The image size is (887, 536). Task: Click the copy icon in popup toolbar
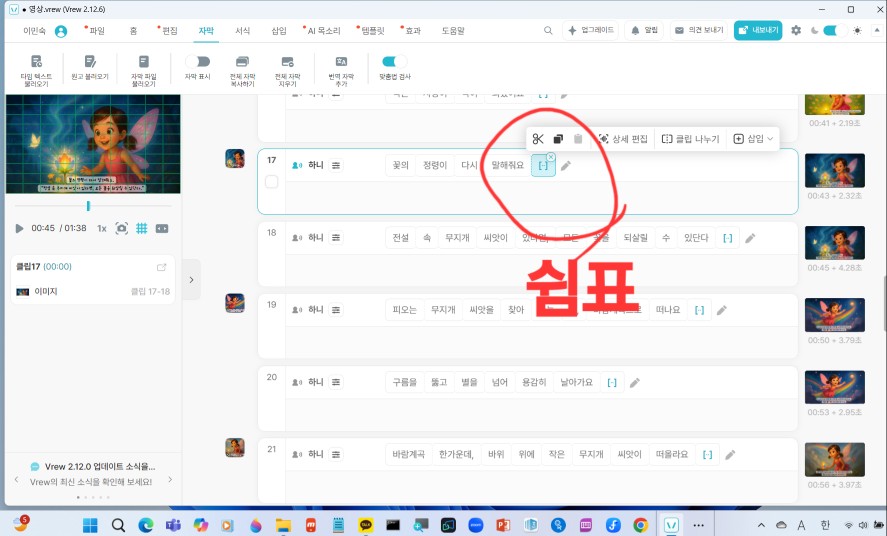pos(558,139)
